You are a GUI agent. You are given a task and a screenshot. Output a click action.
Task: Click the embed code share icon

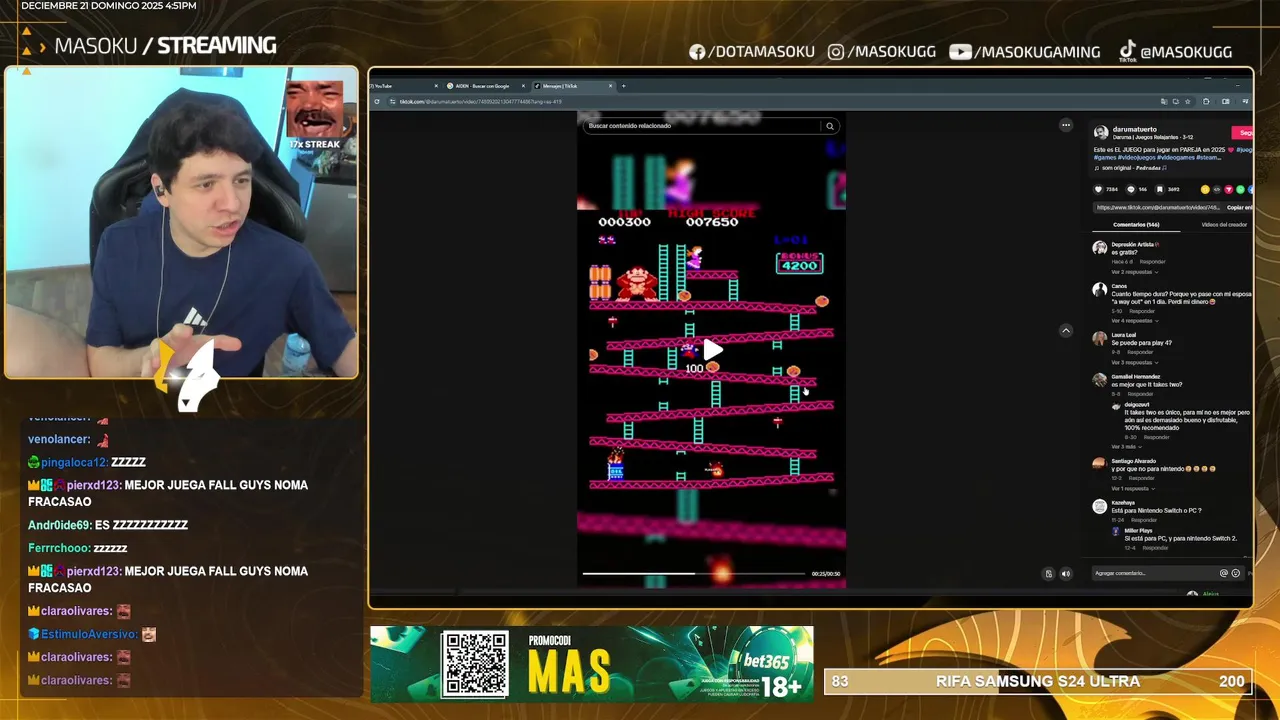coord(1217,189)
